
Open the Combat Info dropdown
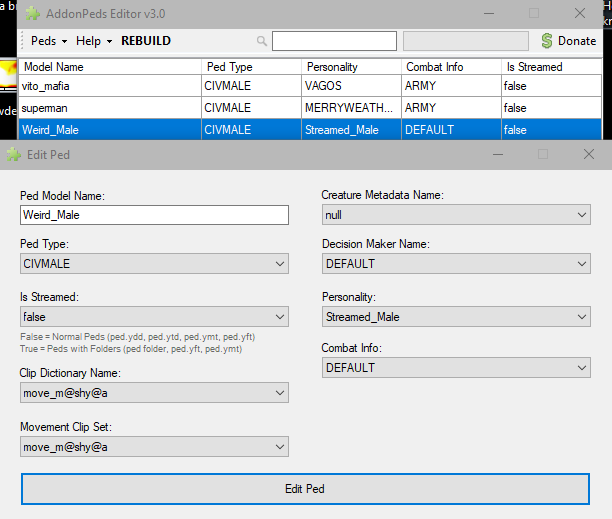[456, 368]
